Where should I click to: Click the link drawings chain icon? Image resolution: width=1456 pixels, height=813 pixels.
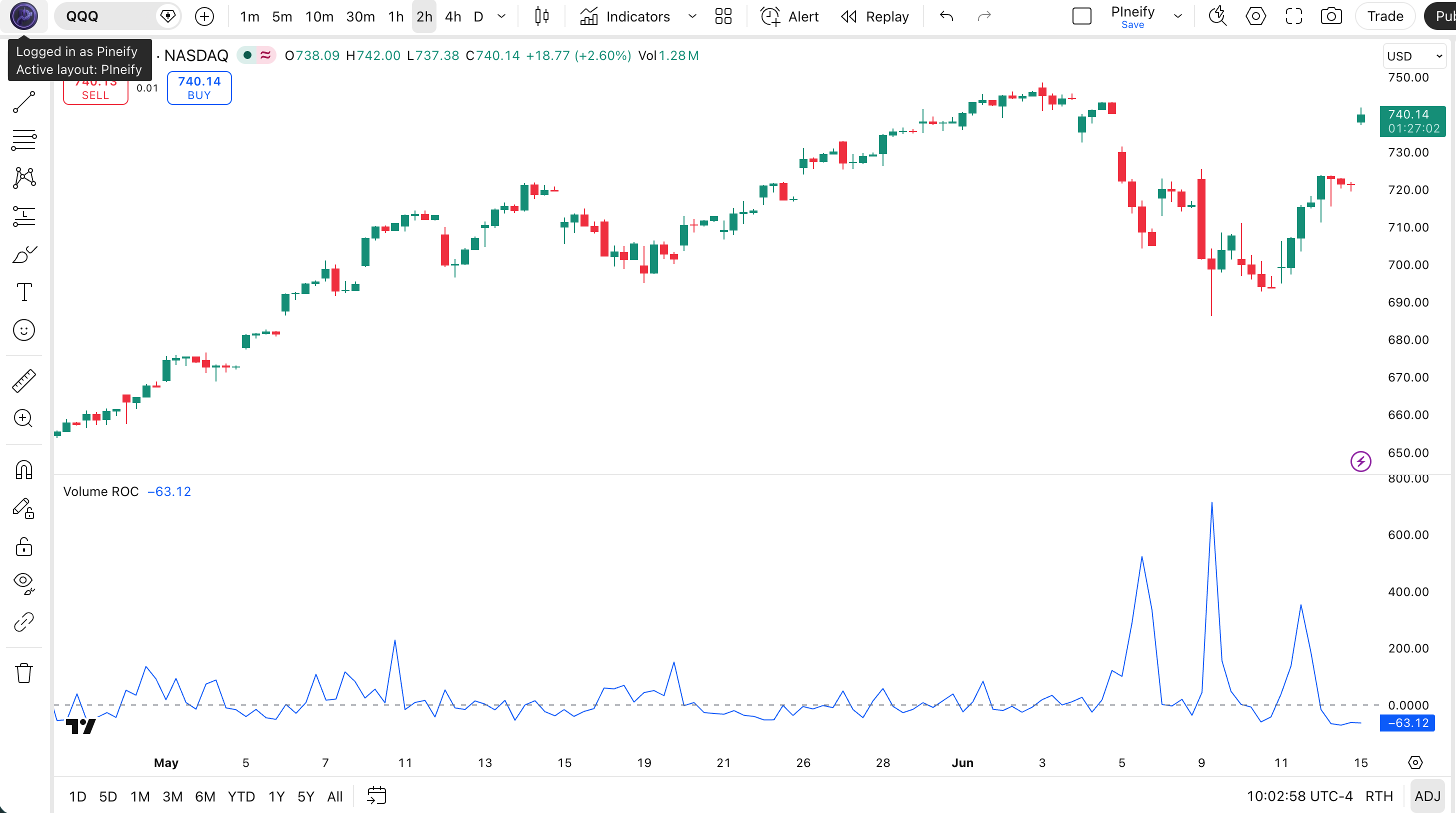coord(23,622)
